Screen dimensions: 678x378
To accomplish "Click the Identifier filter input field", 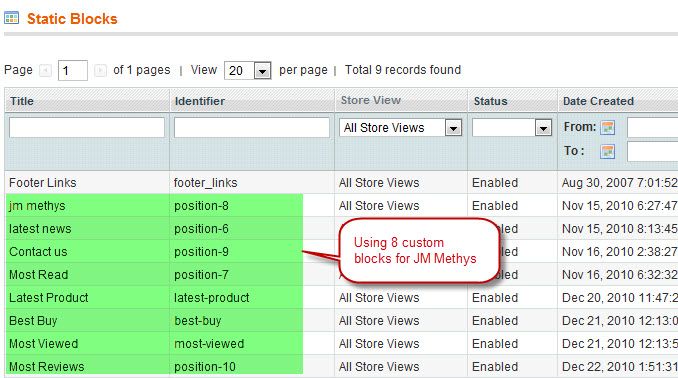I will coord(252,128).
